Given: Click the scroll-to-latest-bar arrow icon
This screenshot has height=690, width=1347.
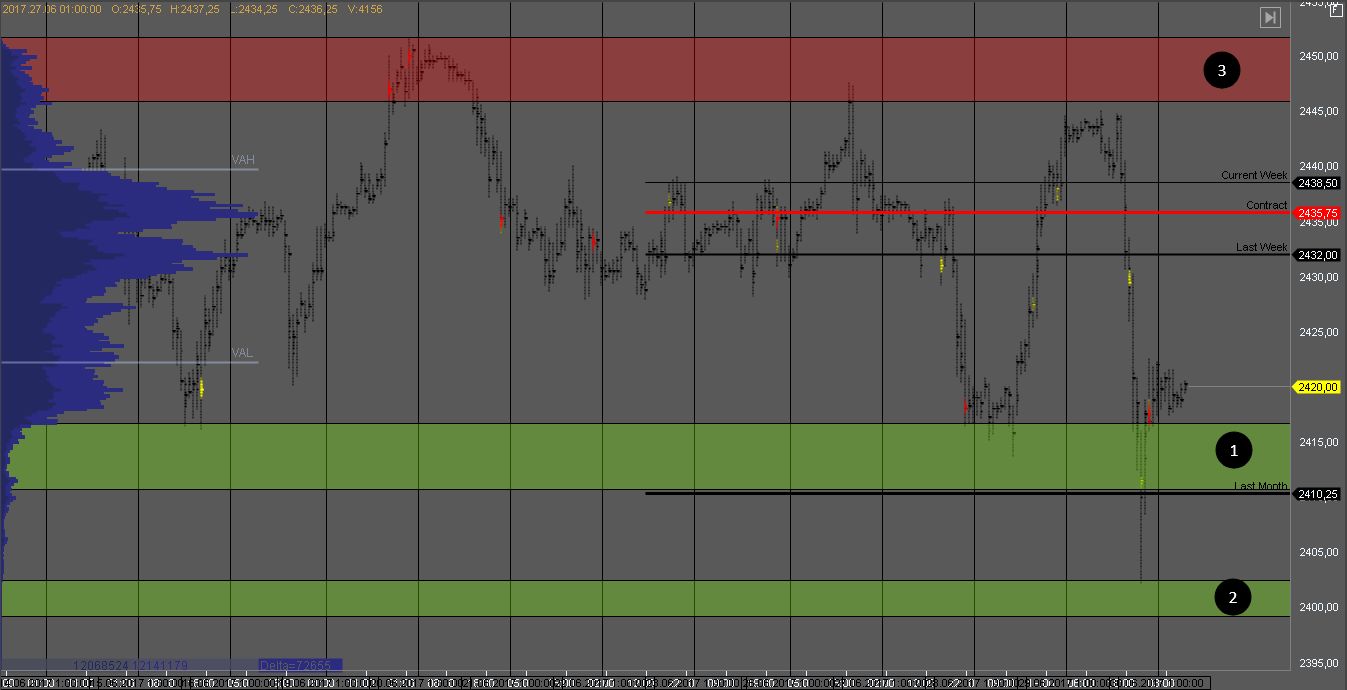Looking at the screenshot, I should 1269,17.
